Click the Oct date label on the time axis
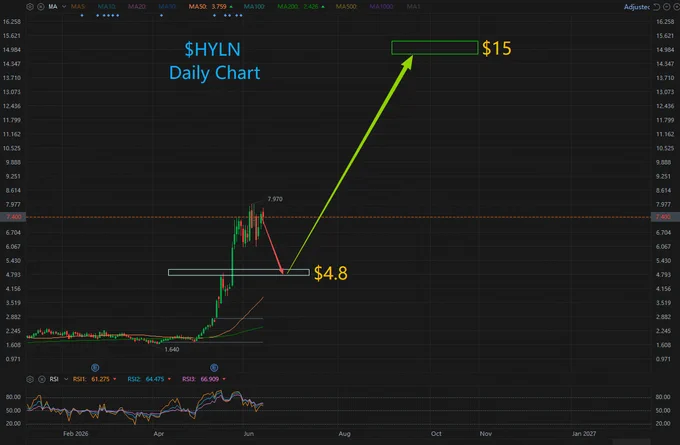 (x=436, y=434)
